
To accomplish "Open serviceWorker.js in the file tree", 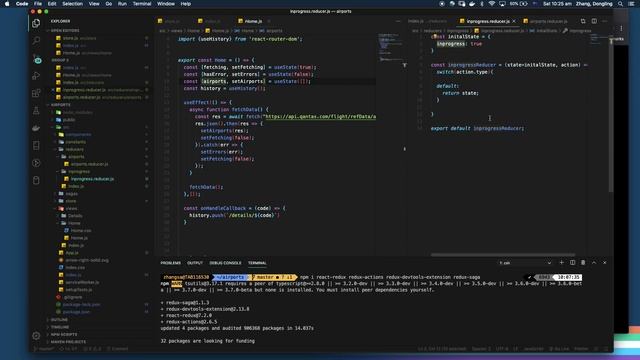I will click(x=82, y=282).
